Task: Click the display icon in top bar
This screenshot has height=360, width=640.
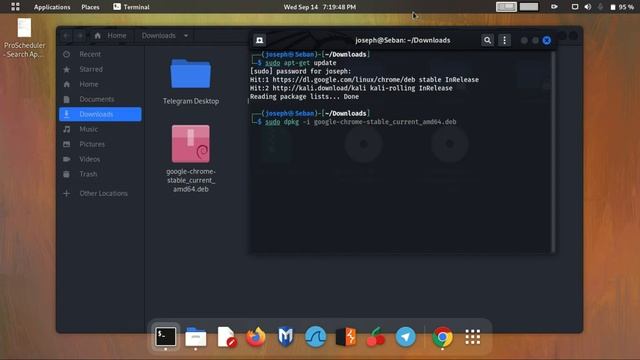Action: [x=575, y=7]
